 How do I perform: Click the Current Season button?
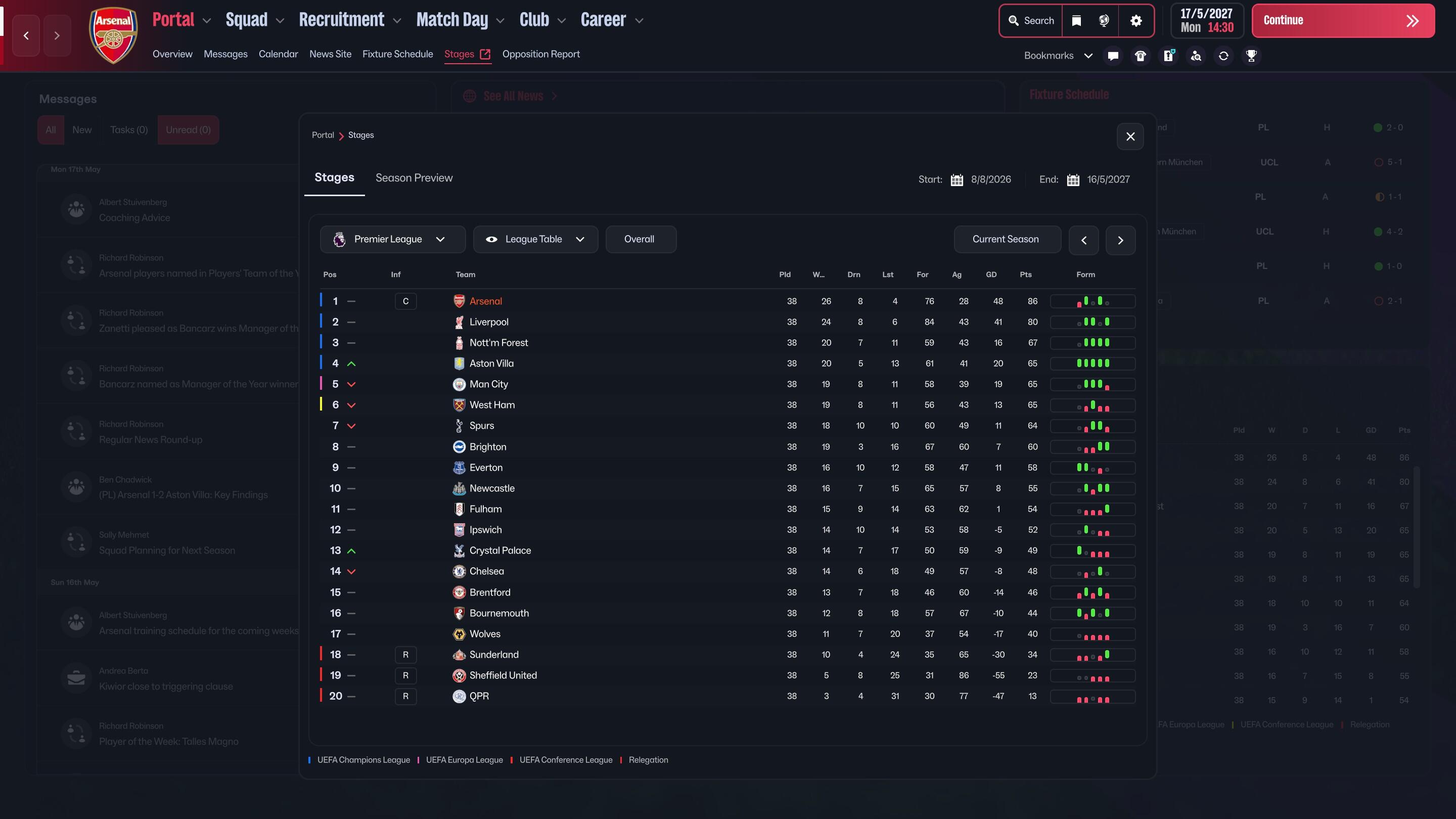pyautogui.click(x=1006, y=239)
